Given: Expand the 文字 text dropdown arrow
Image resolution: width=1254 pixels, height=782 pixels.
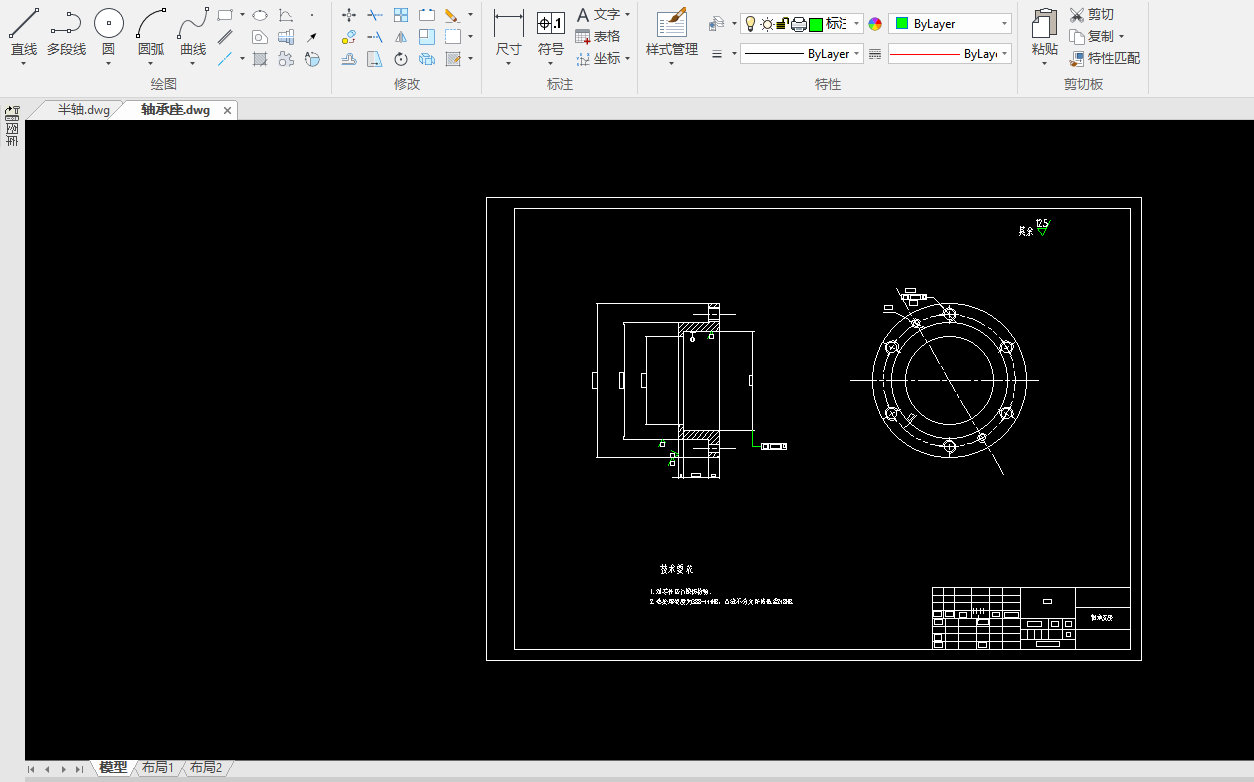Looking at the screenshot, I should point(627,15).
